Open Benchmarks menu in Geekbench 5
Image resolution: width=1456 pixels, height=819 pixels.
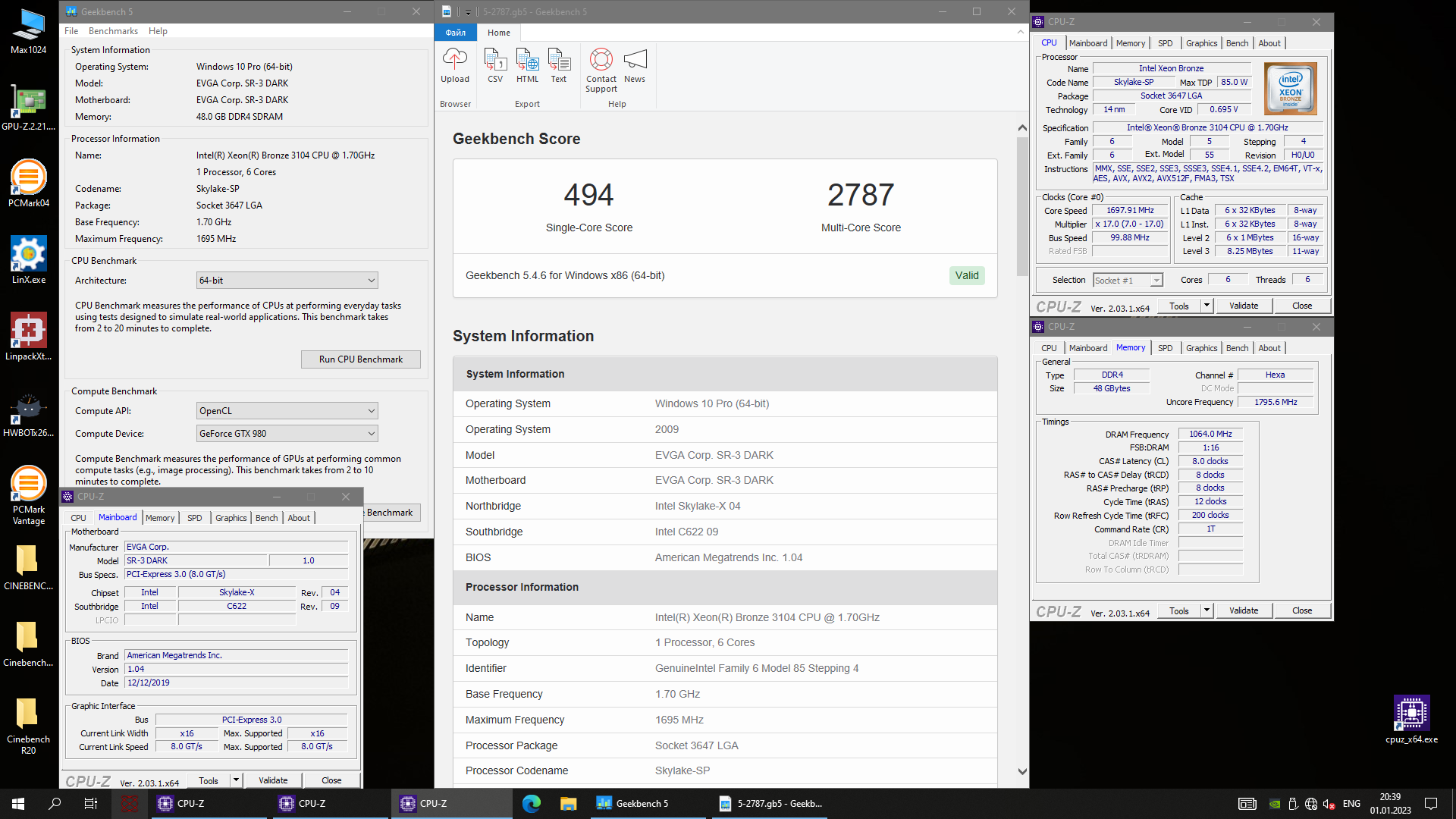pyautogui.click(x=113, y=31)
